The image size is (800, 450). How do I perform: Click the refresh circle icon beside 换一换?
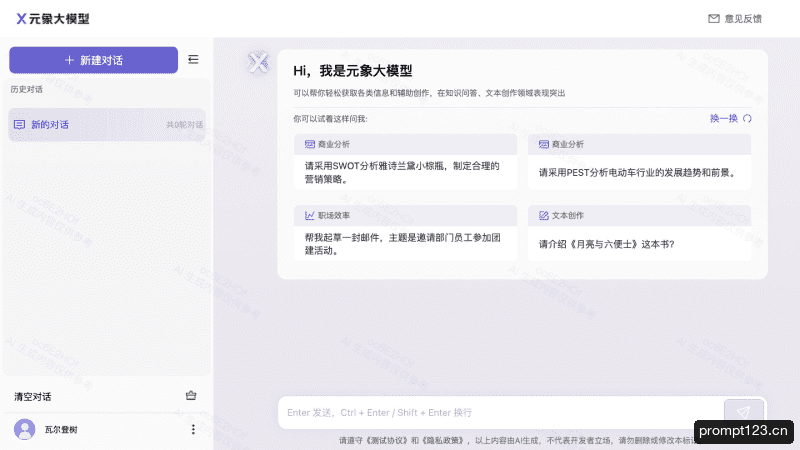coord(747,118)
